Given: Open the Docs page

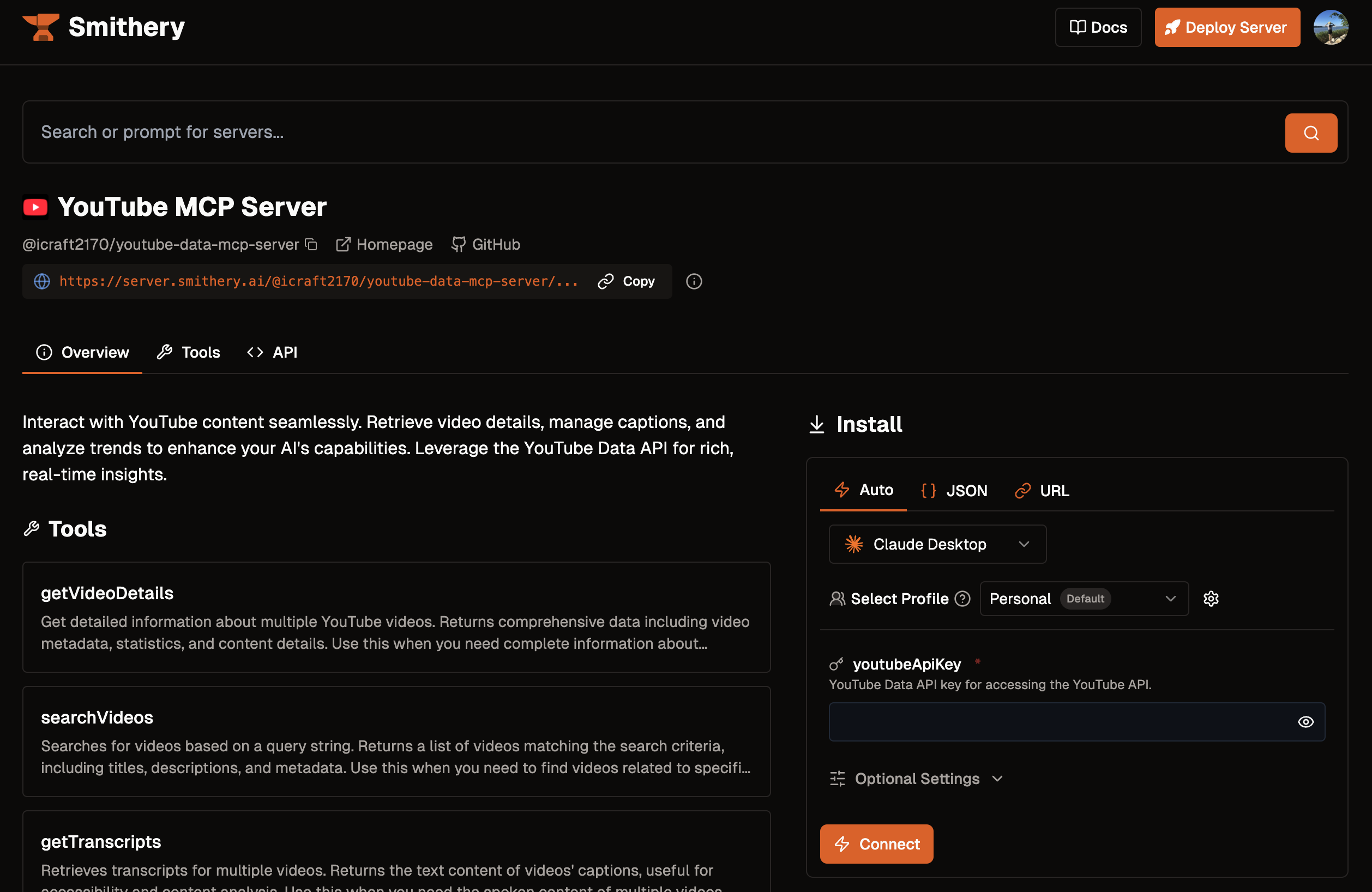Looking at the screenshot, I should (x=1098, y=27).
